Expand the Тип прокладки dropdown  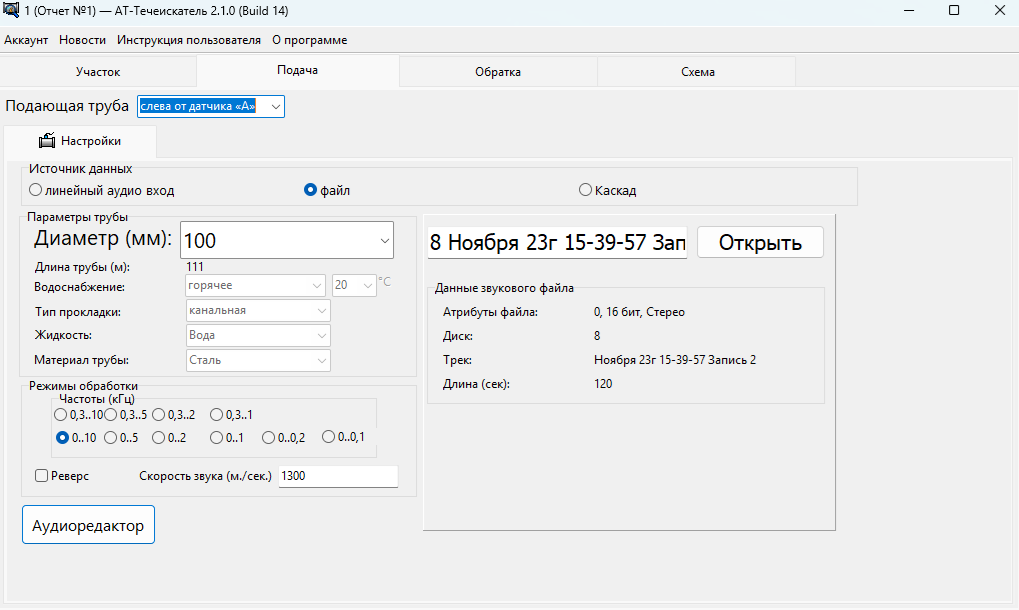[x=321, y=310]
